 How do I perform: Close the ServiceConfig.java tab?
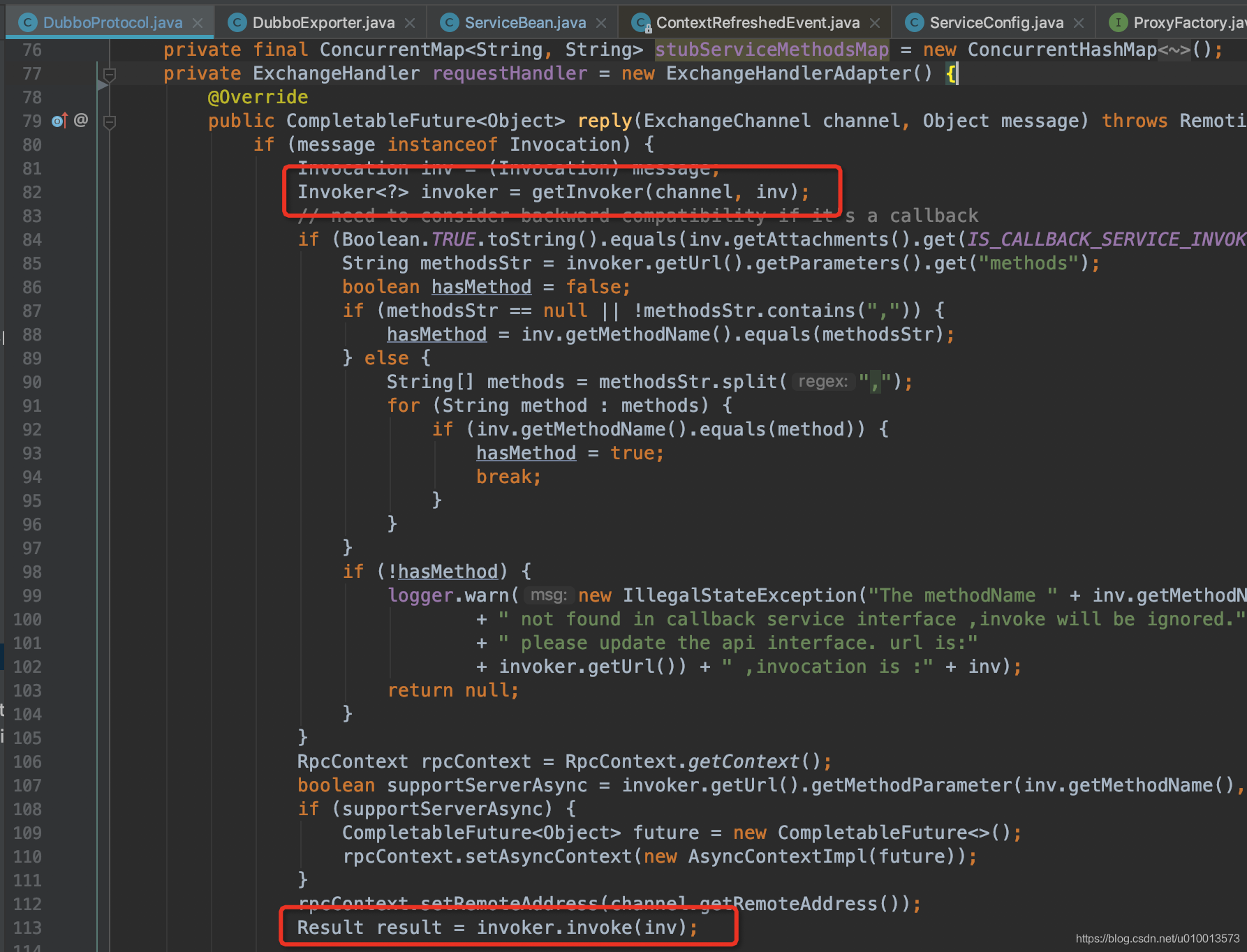[x=1079, y=23]
